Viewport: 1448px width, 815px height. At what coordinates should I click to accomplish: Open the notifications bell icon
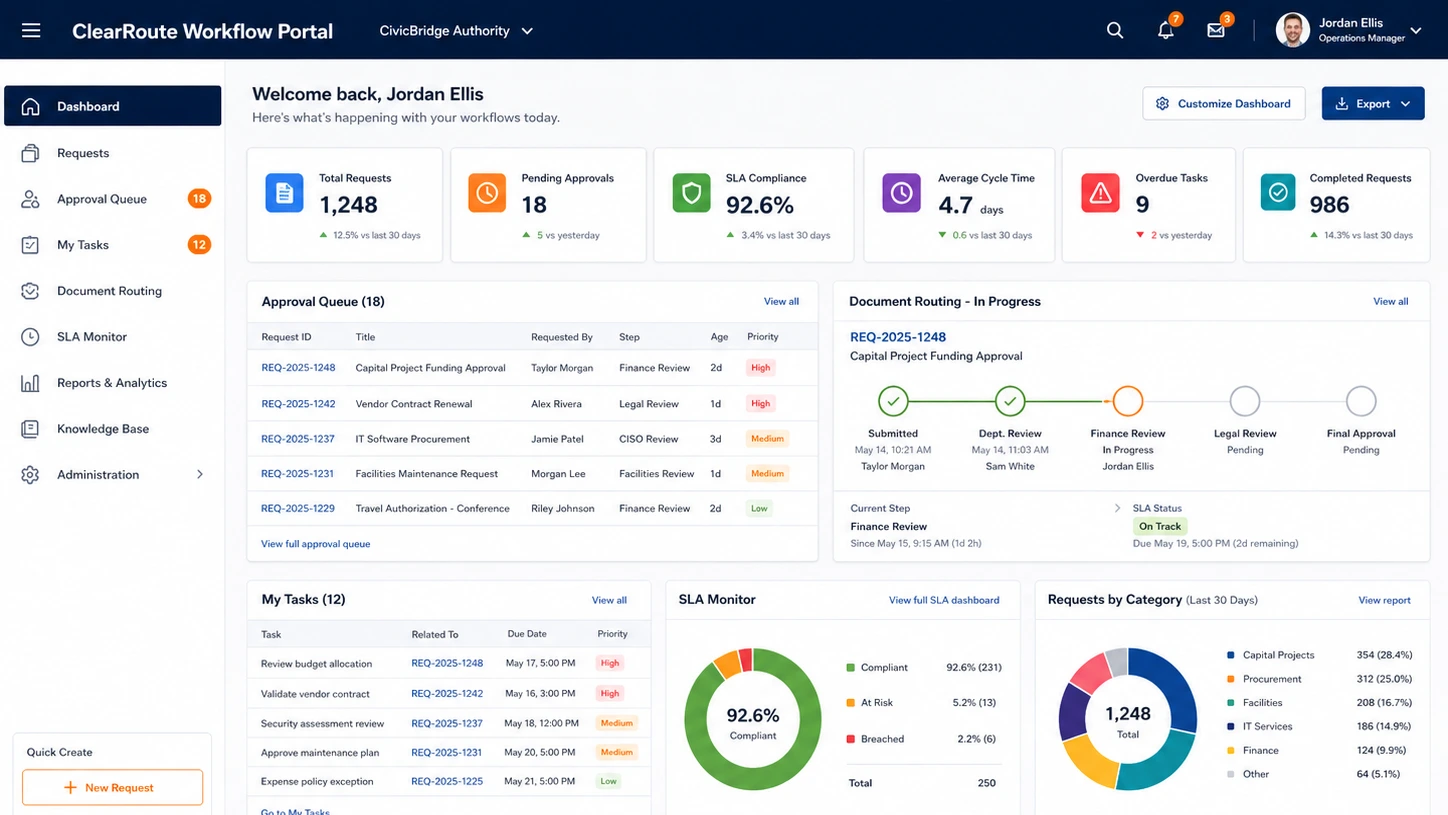[1166, 31]
